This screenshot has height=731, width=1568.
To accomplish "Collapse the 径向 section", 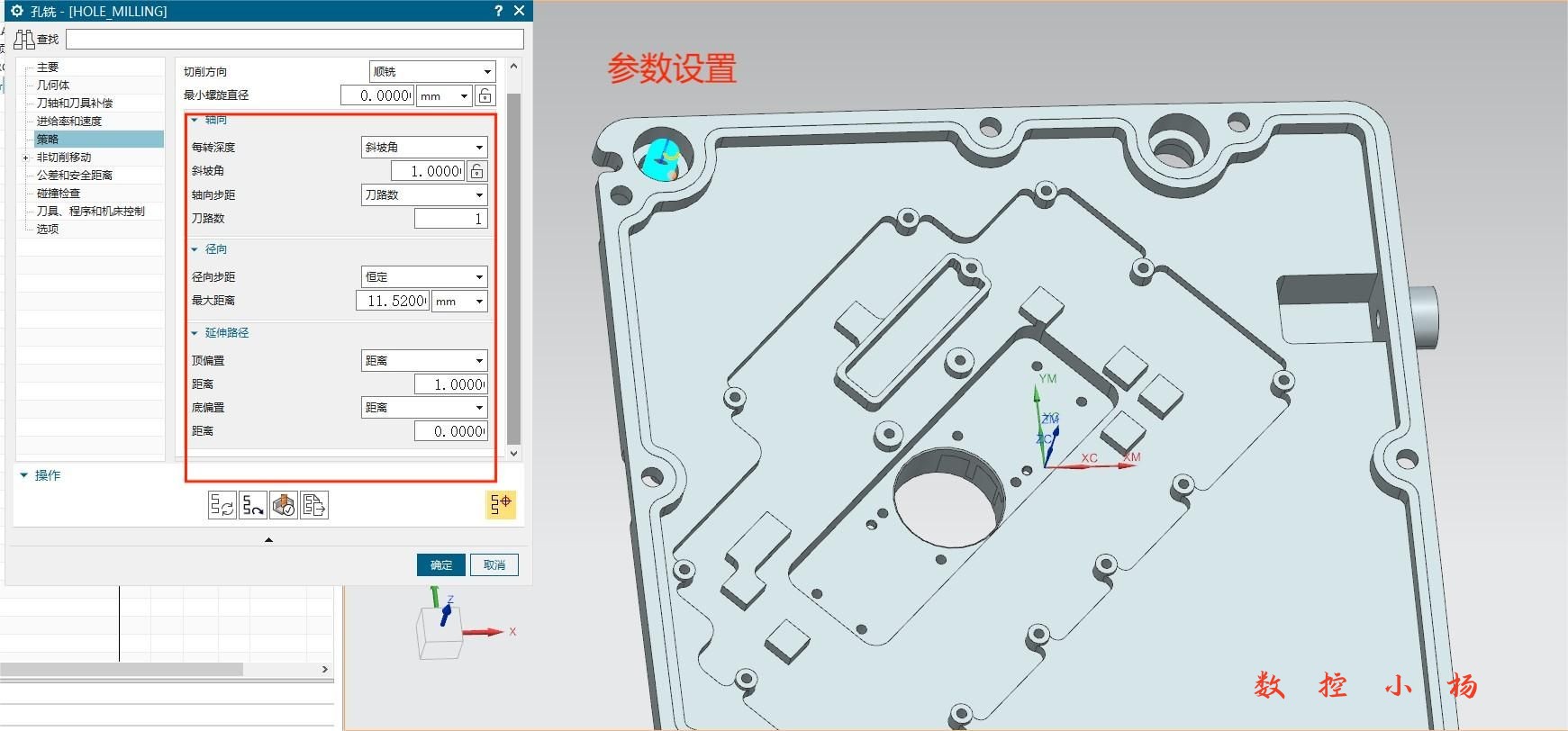I will (x=195, y=249).
